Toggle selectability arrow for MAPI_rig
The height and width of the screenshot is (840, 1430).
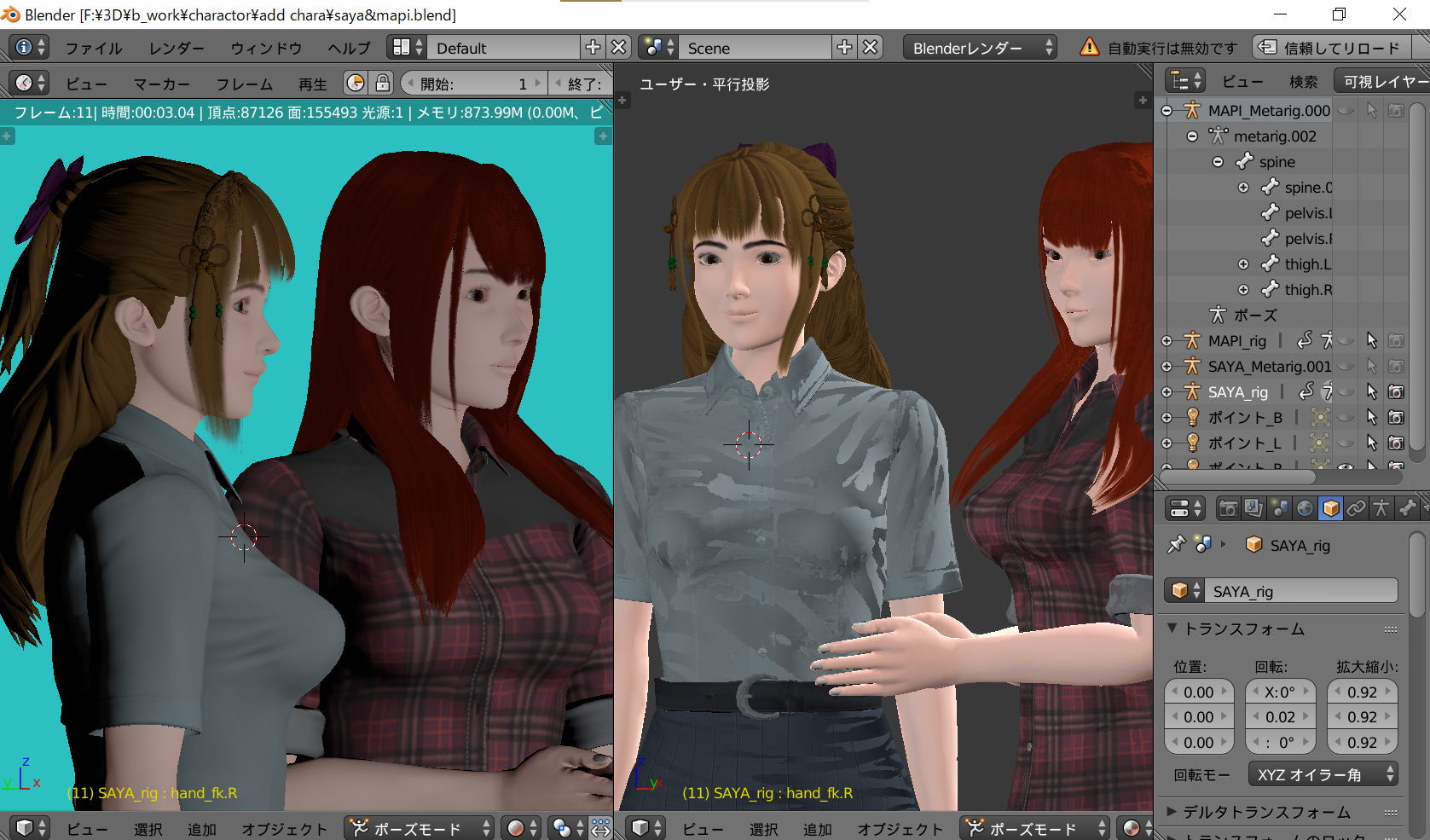pos(1371,341)
